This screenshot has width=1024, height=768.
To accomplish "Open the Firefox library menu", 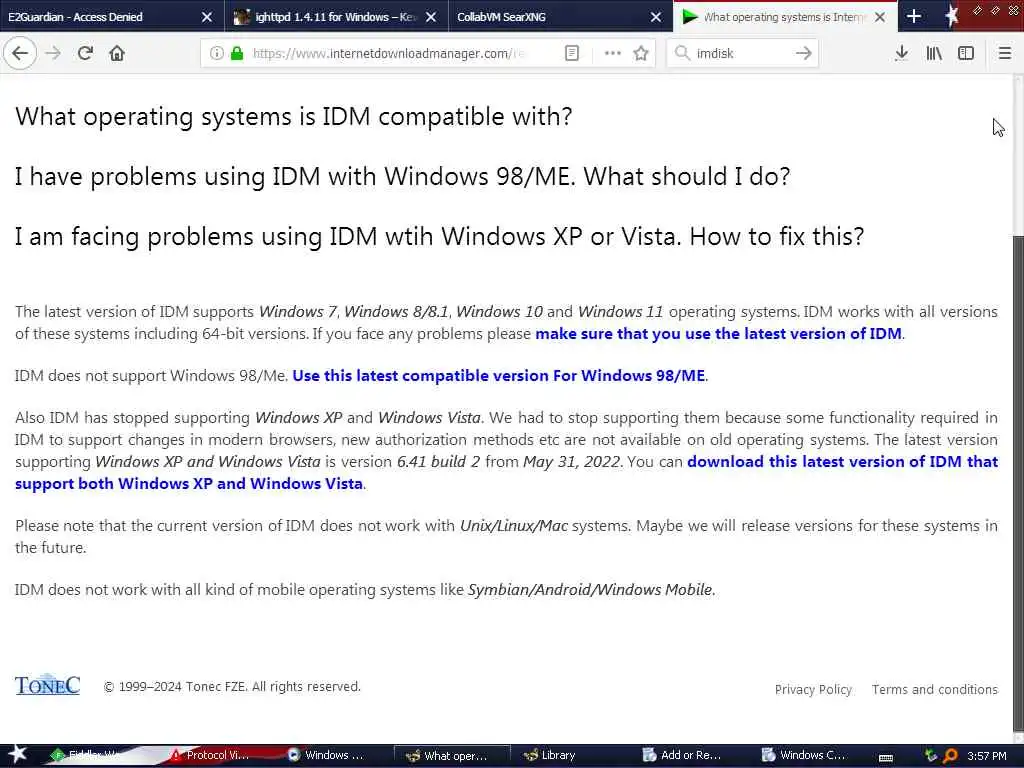I will (934, 53).
